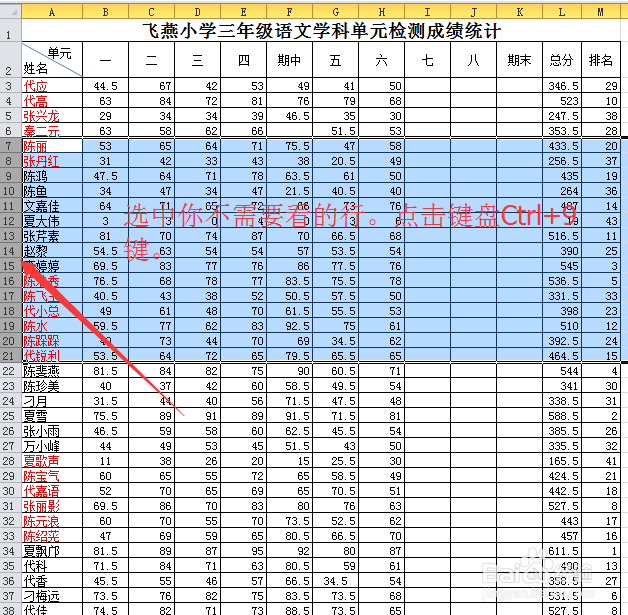The width and height of the screenshot is (628, 615).
Task: Select column B header
Action: coord(105,12)
